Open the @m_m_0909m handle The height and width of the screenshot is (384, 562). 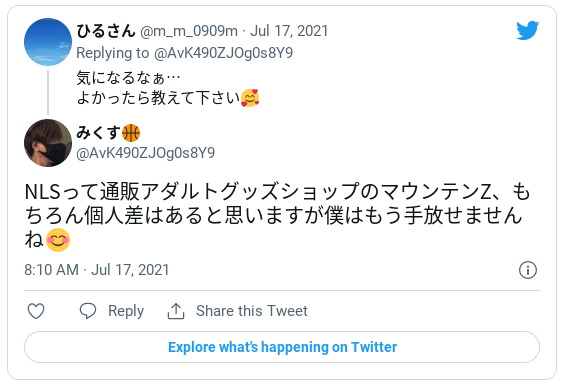click(x=189, y=31)
